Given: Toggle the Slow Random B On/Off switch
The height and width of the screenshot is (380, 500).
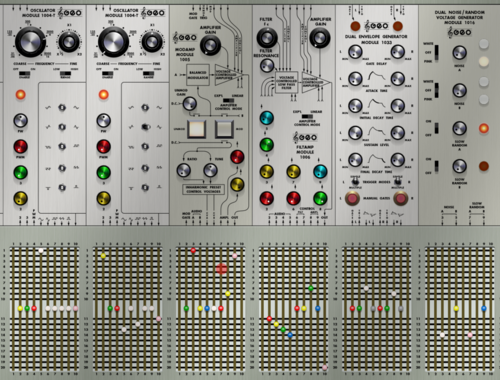Looking at the screenshot, I should tap(436, 166).
